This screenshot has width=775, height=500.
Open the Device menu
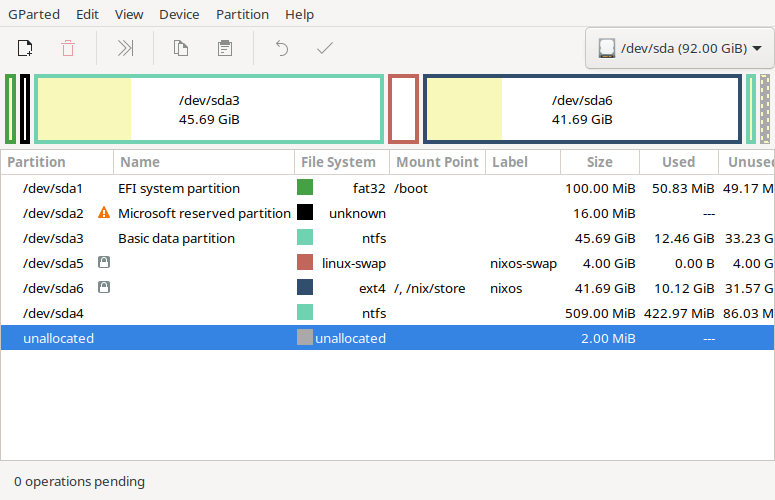[179, 15]
